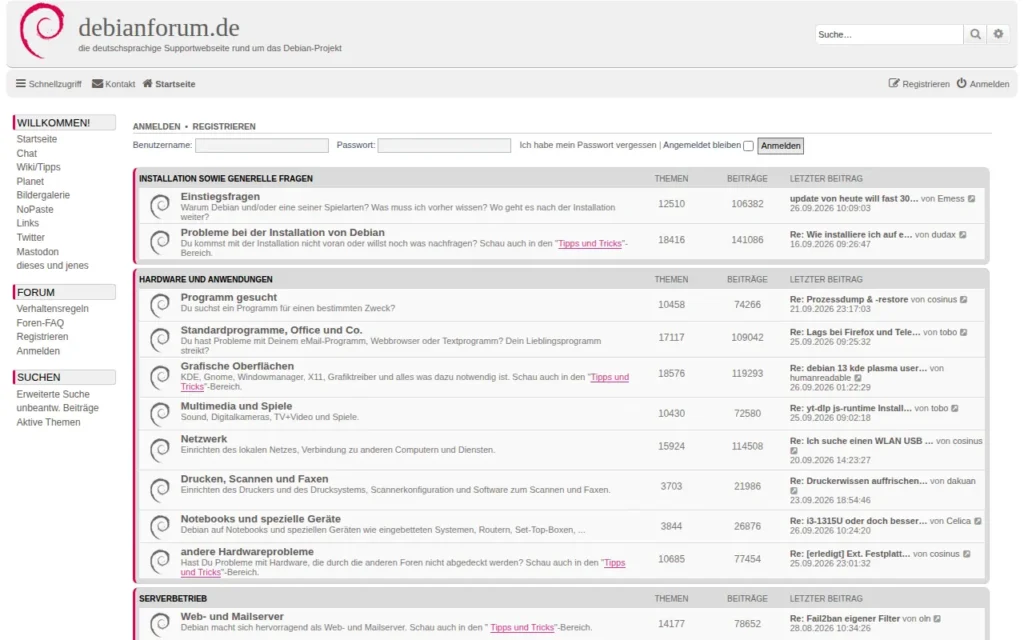The image size is (1024, 640).
Task: Click Anmelden in the top right bar
Action: click(x=983, y=84)
